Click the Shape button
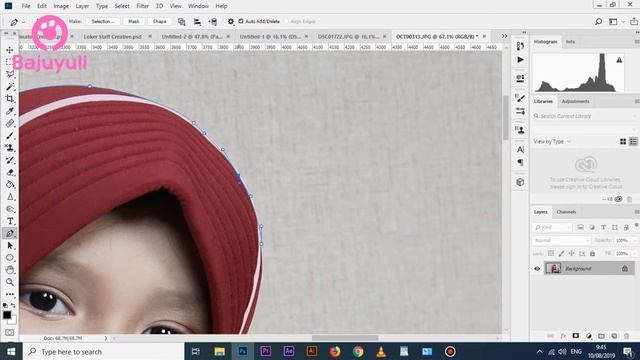 (160, 21)
